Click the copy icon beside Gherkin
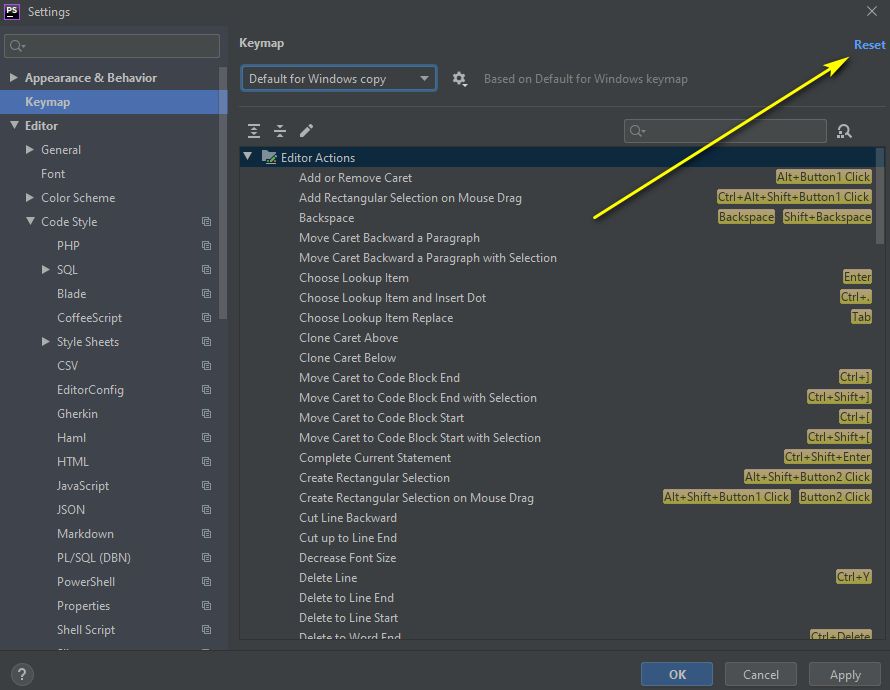 coord(207,414)
